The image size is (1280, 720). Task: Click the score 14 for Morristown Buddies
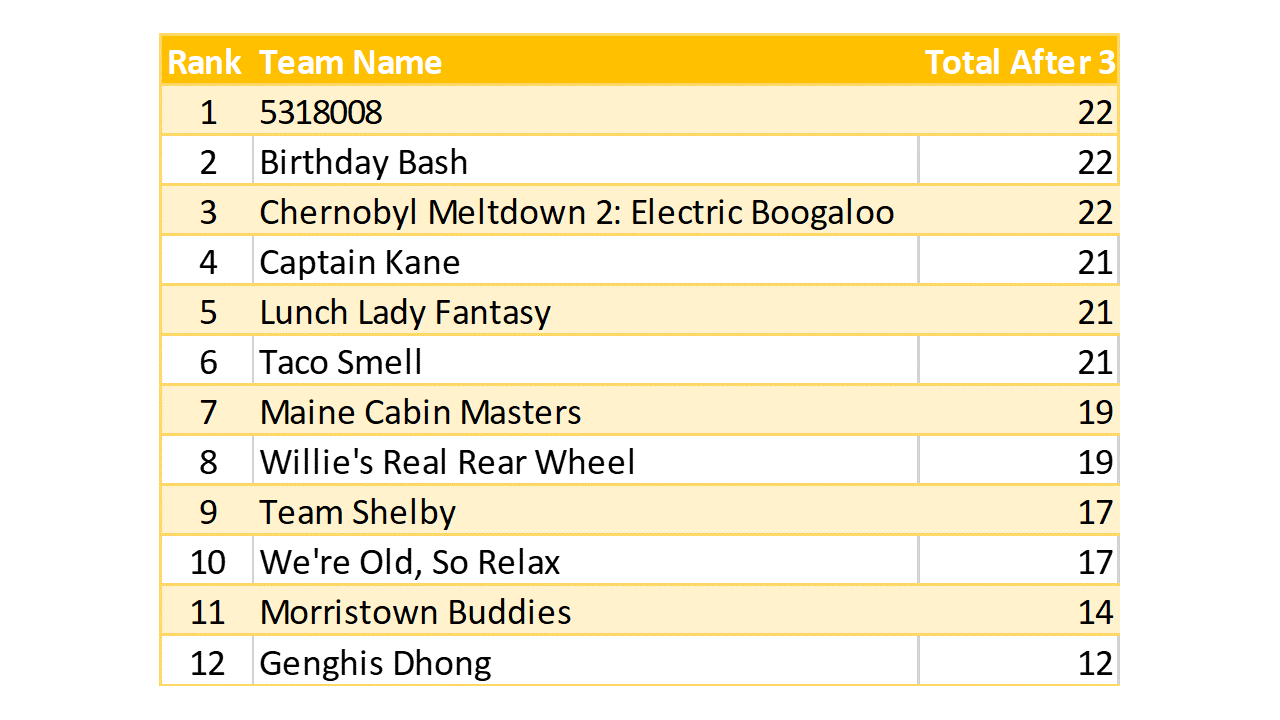[1095, 612]
